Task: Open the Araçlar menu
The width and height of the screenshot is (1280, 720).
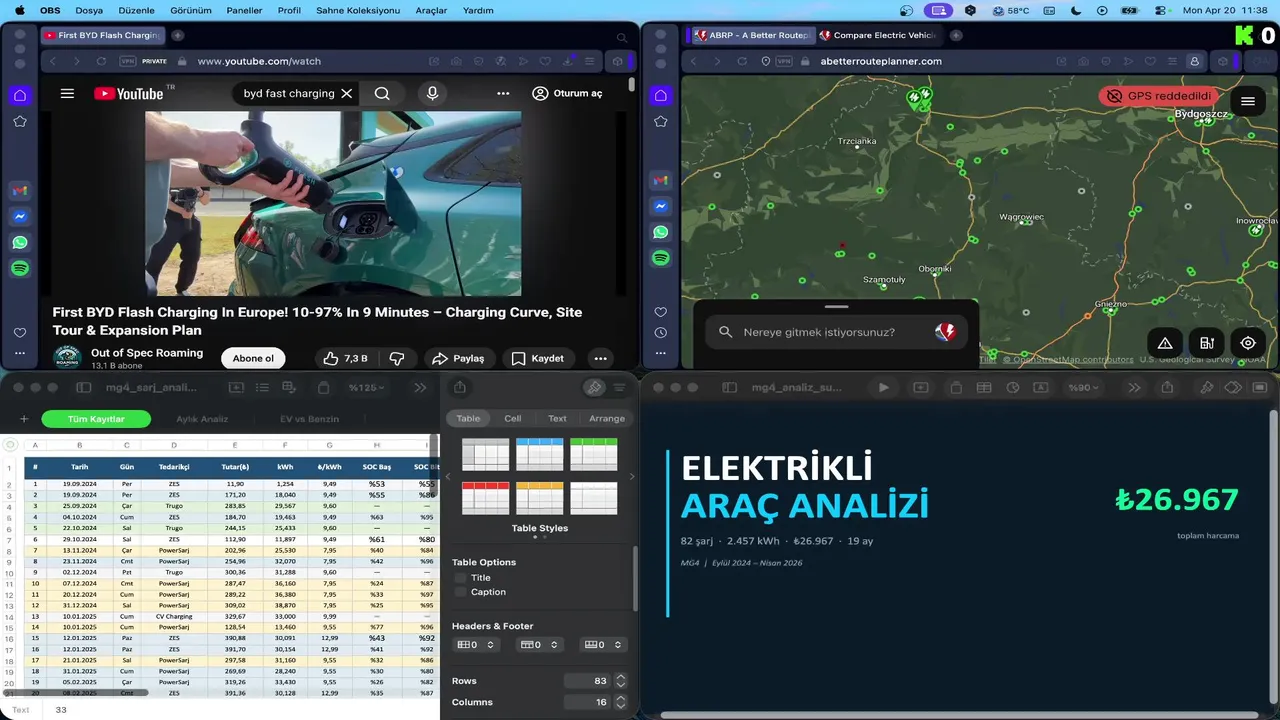Action: pyautogui.click(x=431, y=10)
